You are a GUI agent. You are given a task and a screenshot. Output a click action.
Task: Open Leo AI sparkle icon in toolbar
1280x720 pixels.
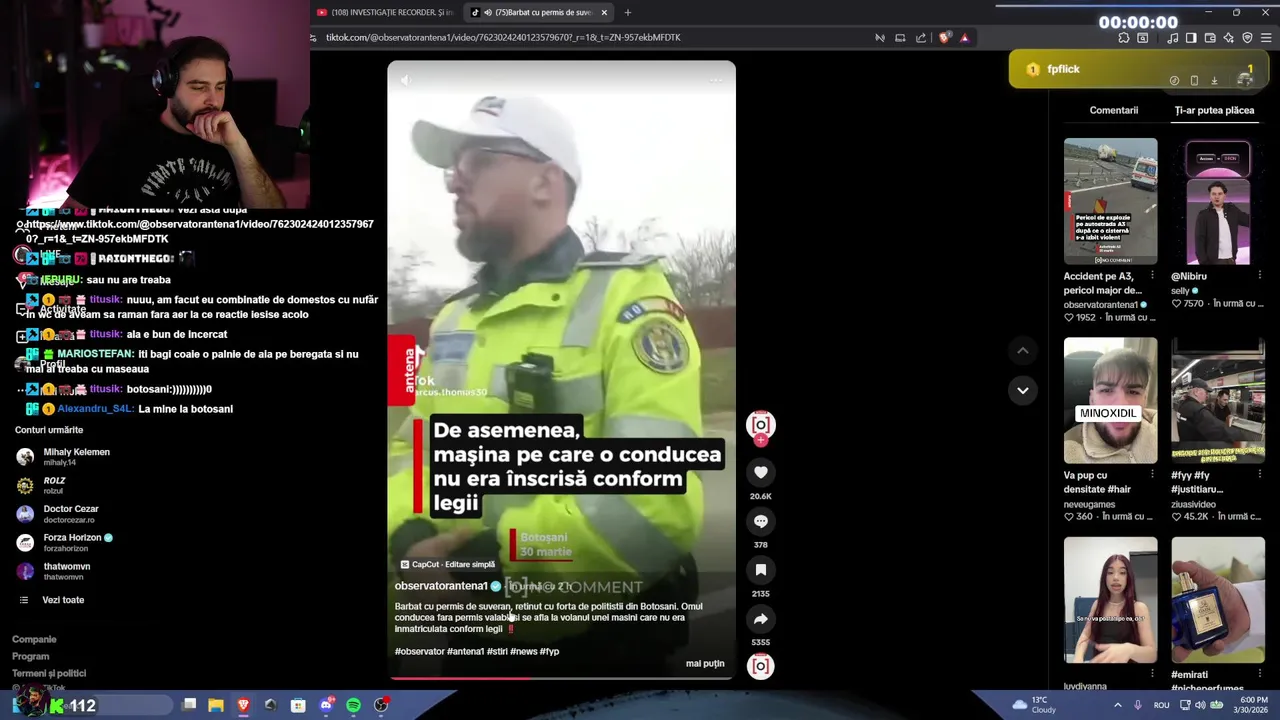click(x=1229, y=38)
